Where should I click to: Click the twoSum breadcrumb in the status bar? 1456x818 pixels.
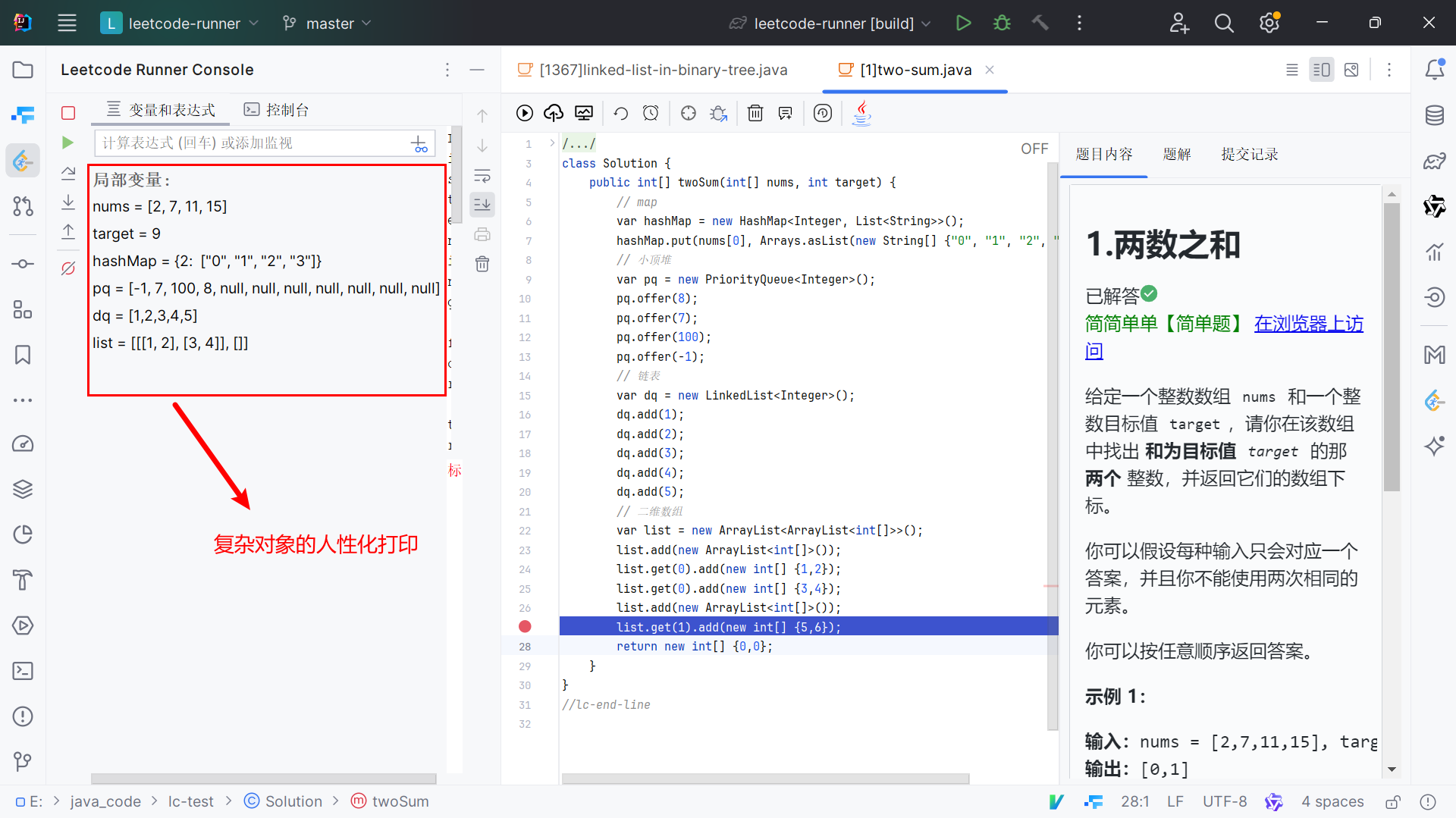pos(400,801)
